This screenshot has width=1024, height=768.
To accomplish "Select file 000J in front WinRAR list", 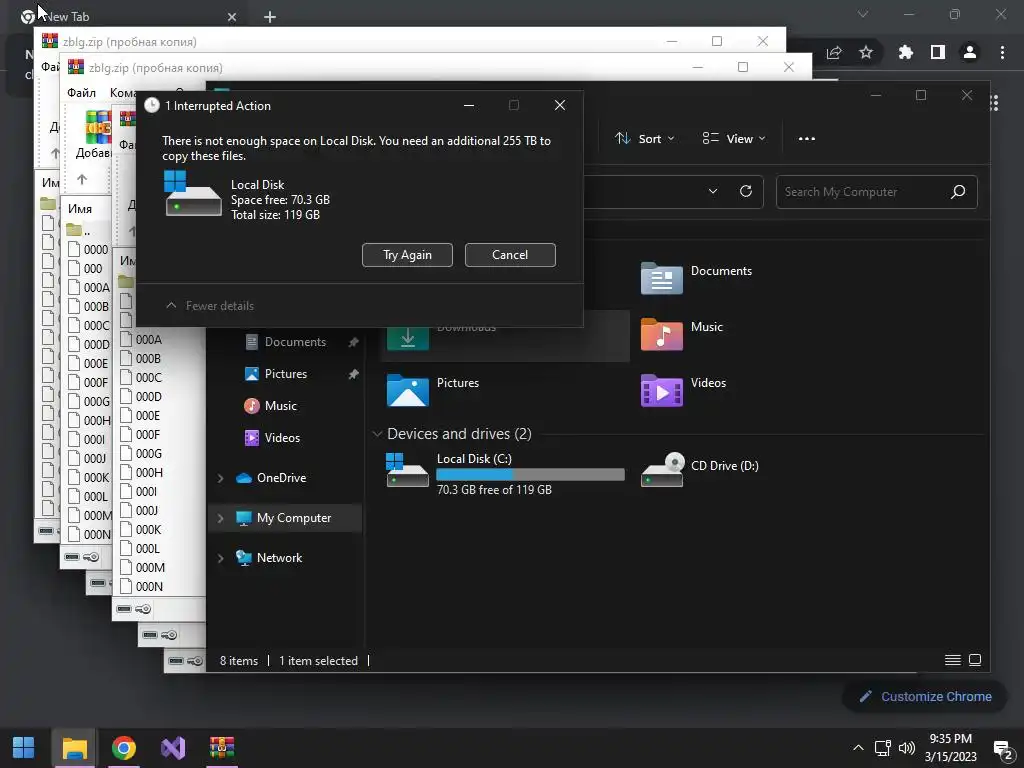I will click(147, 510).
